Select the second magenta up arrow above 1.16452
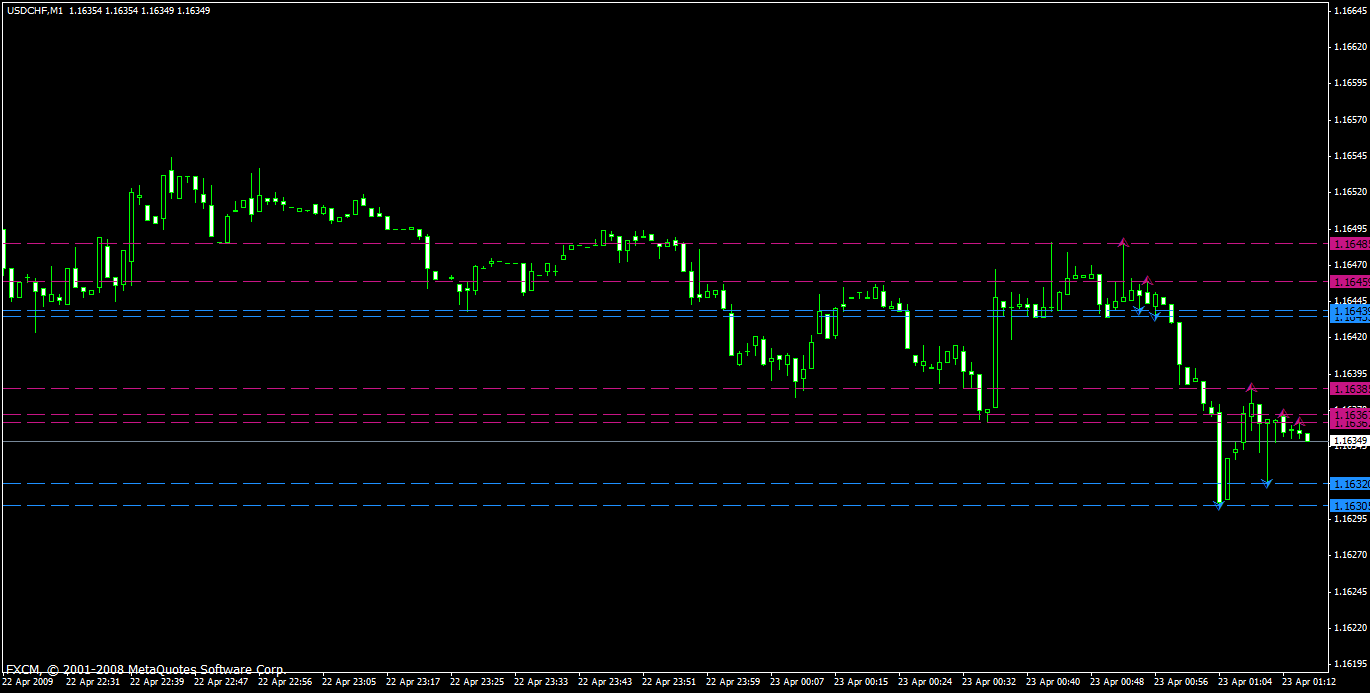The width and height of the screenshot is (1370, 693). point(1147,281)
